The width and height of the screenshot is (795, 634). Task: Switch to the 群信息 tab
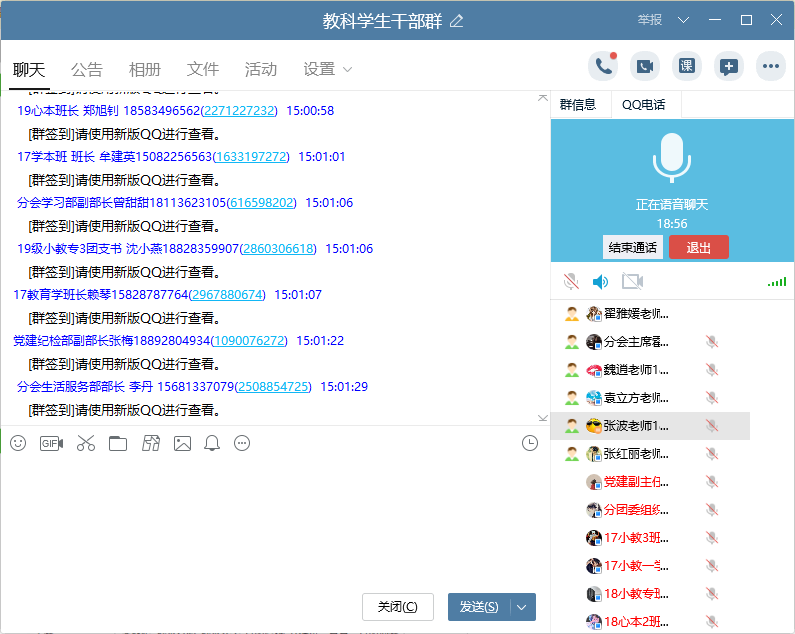coord(578,104)
